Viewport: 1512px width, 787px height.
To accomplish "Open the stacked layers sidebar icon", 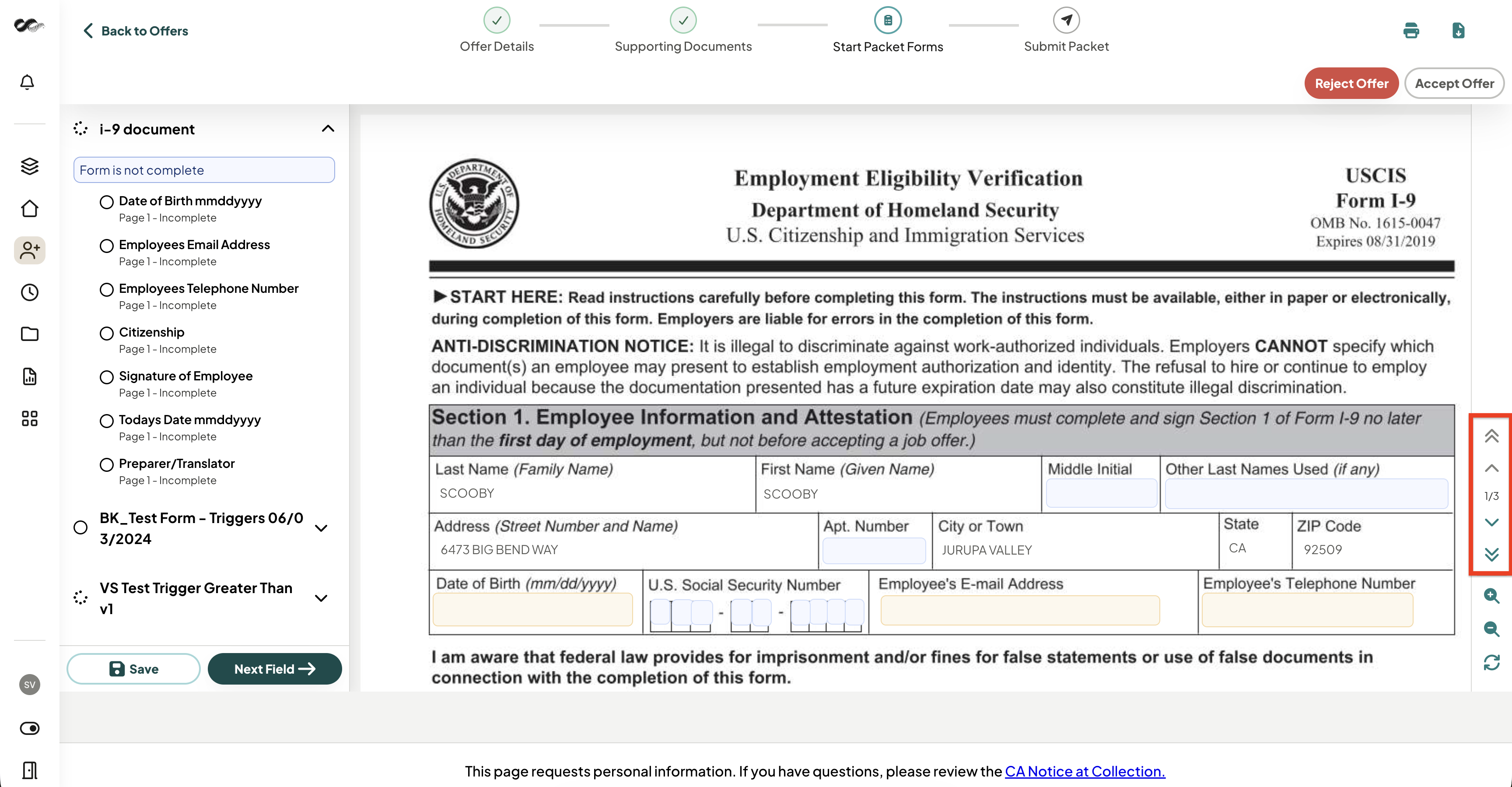I will point(29,166).
